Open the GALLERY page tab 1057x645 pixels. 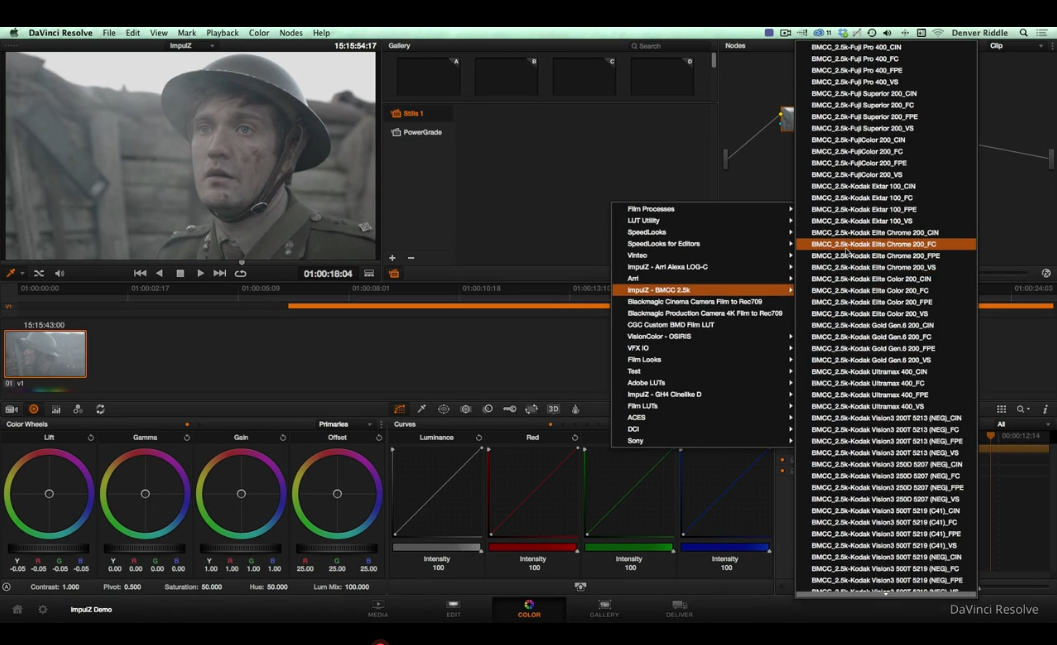(604, 609)
